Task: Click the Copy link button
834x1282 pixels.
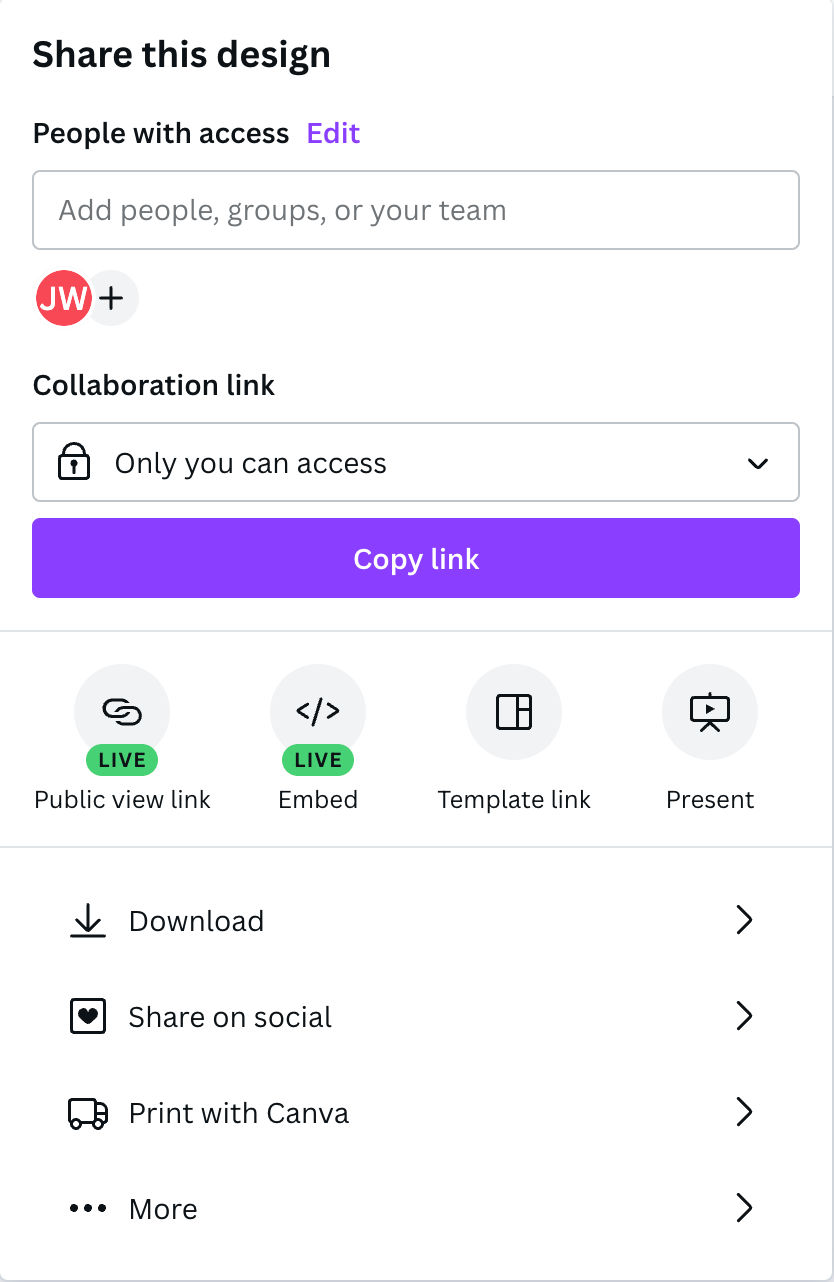Action: pos(416,558)
